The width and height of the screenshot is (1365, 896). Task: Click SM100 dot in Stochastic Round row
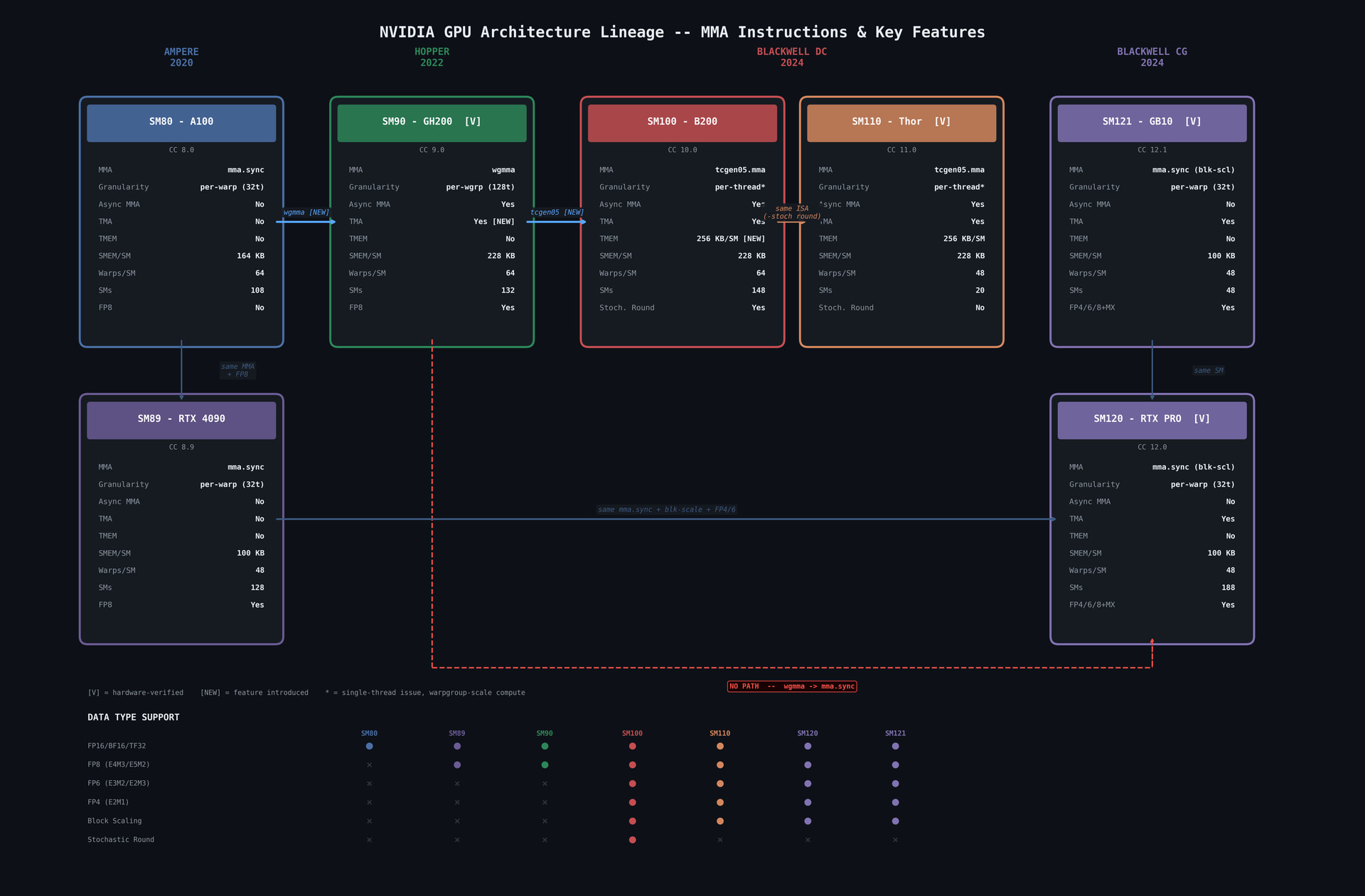tap(632, 840)
